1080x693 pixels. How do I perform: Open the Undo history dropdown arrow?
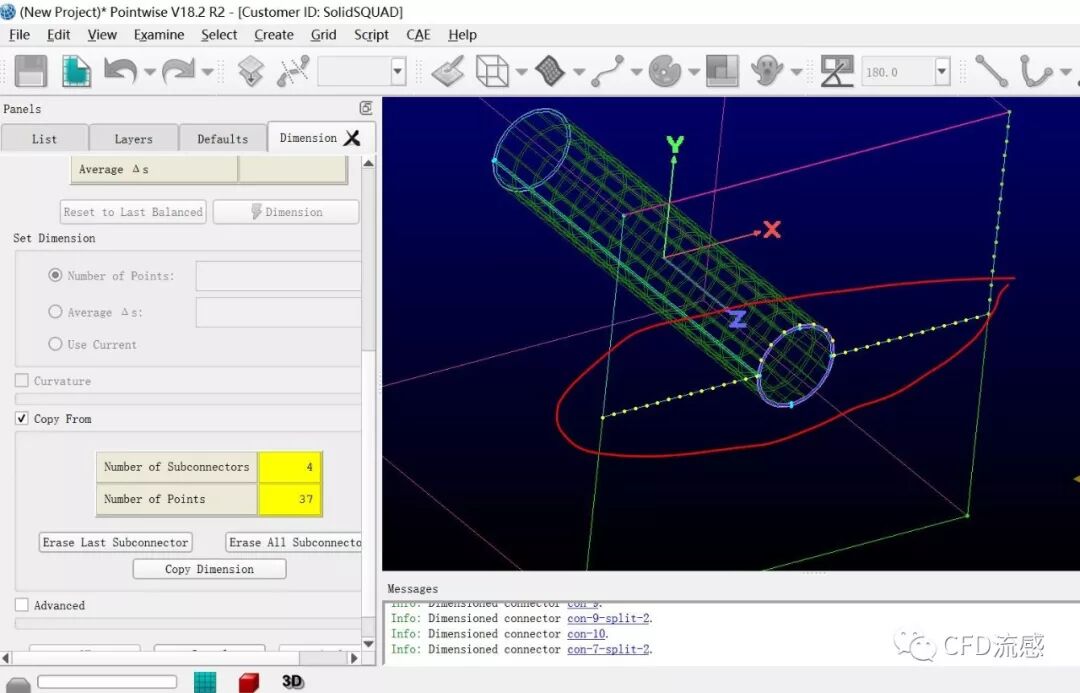(x=149, y=72)
